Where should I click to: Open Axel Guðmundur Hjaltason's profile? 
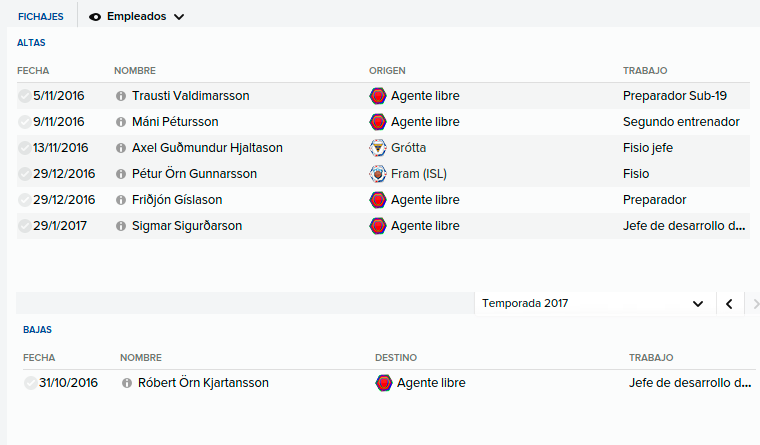(207, 148)
